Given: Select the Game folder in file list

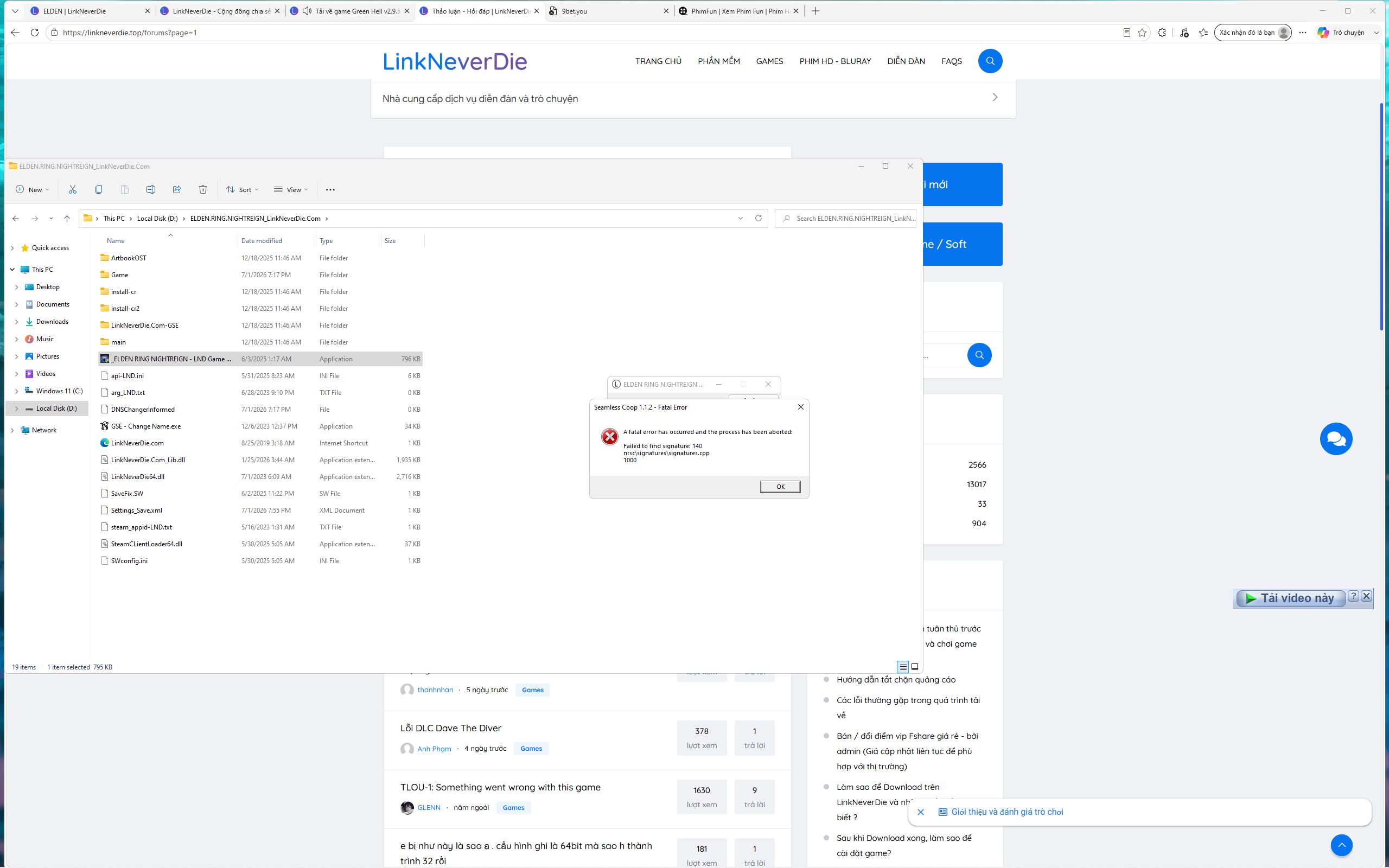Looking at the screenshot, I should pyautogui.click(x=260, y=275).
